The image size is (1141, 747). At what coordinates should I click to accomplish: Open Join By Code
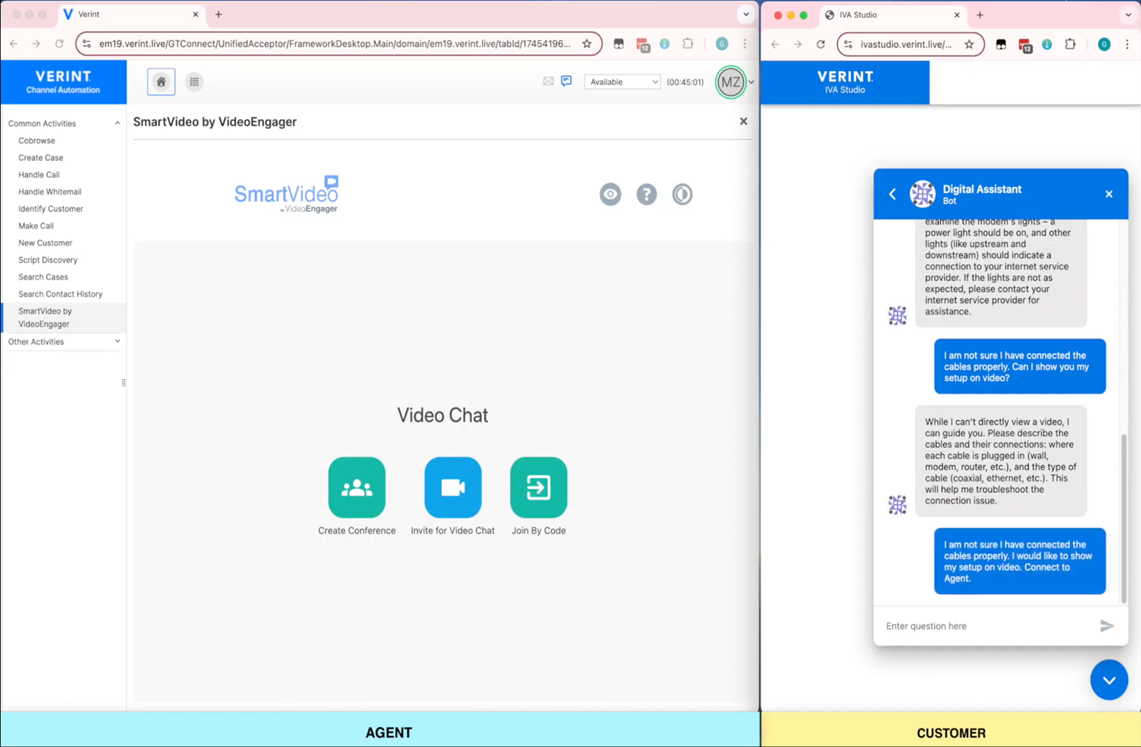pyautogui.click(x=538, y=487)
